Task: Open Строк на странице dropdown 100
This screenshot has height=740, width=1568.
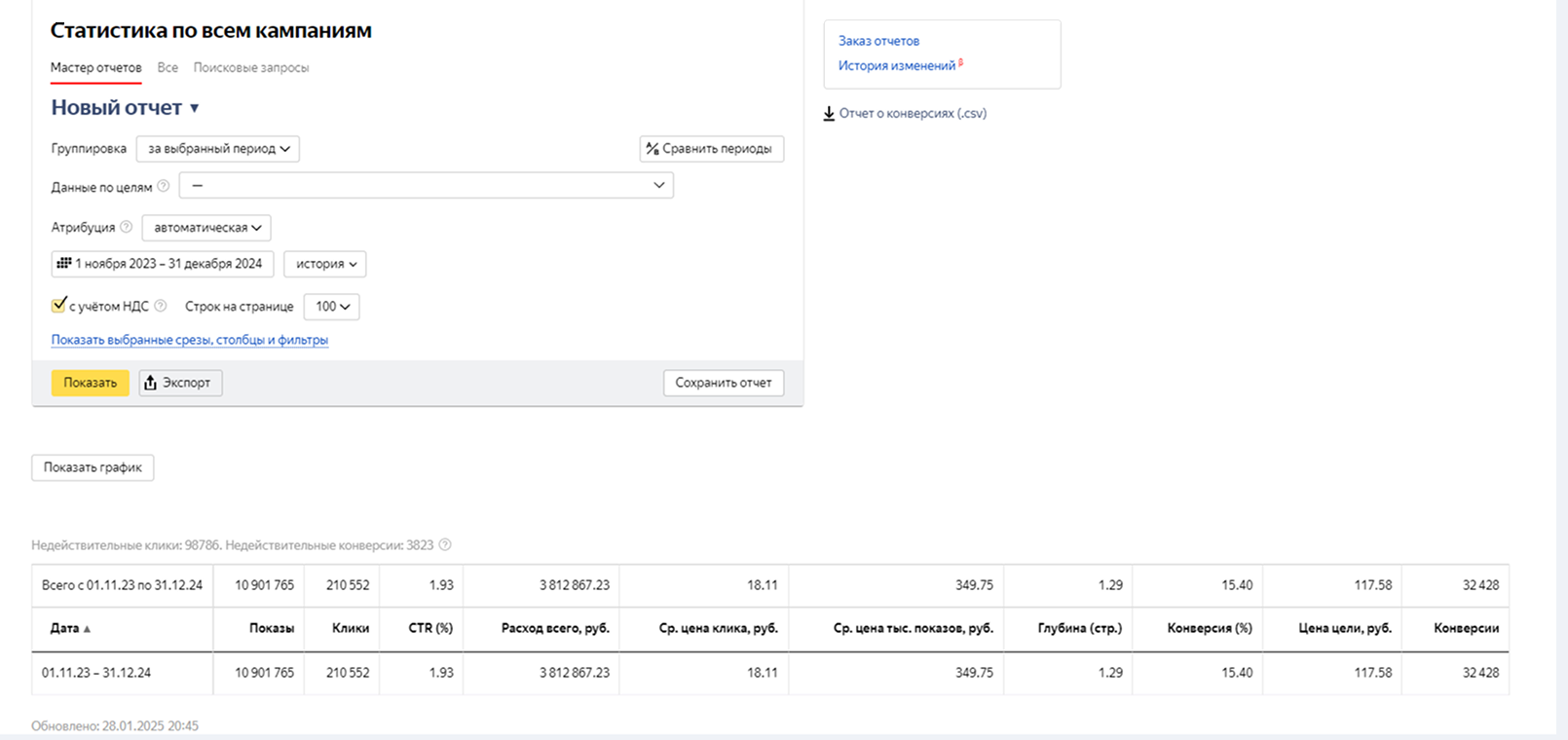Action: point(332,307)
